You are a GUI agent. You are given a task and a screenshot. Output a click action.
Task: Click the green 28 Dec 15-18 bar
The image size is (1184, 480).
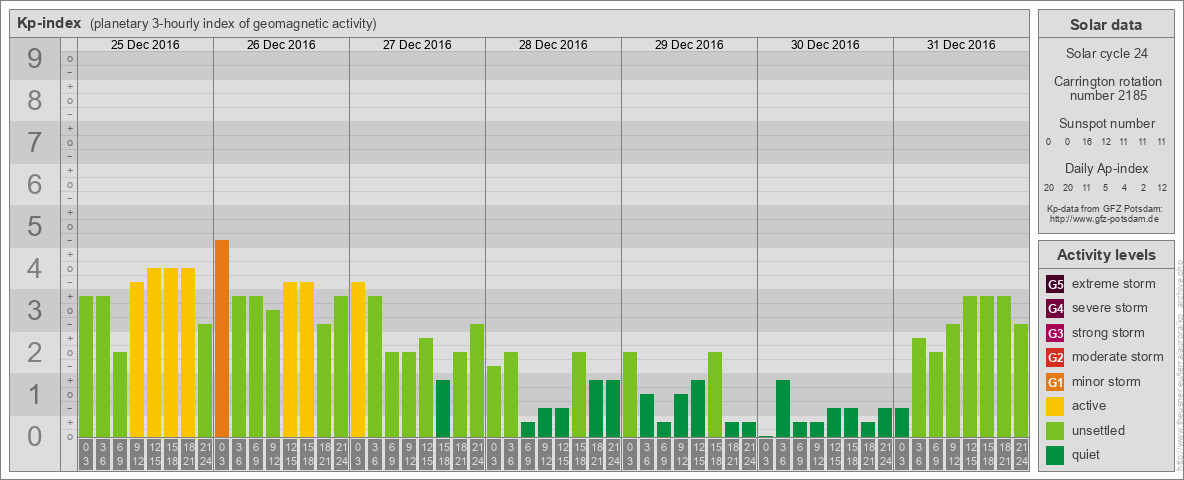pyautogui.click(x=579, y=395)
